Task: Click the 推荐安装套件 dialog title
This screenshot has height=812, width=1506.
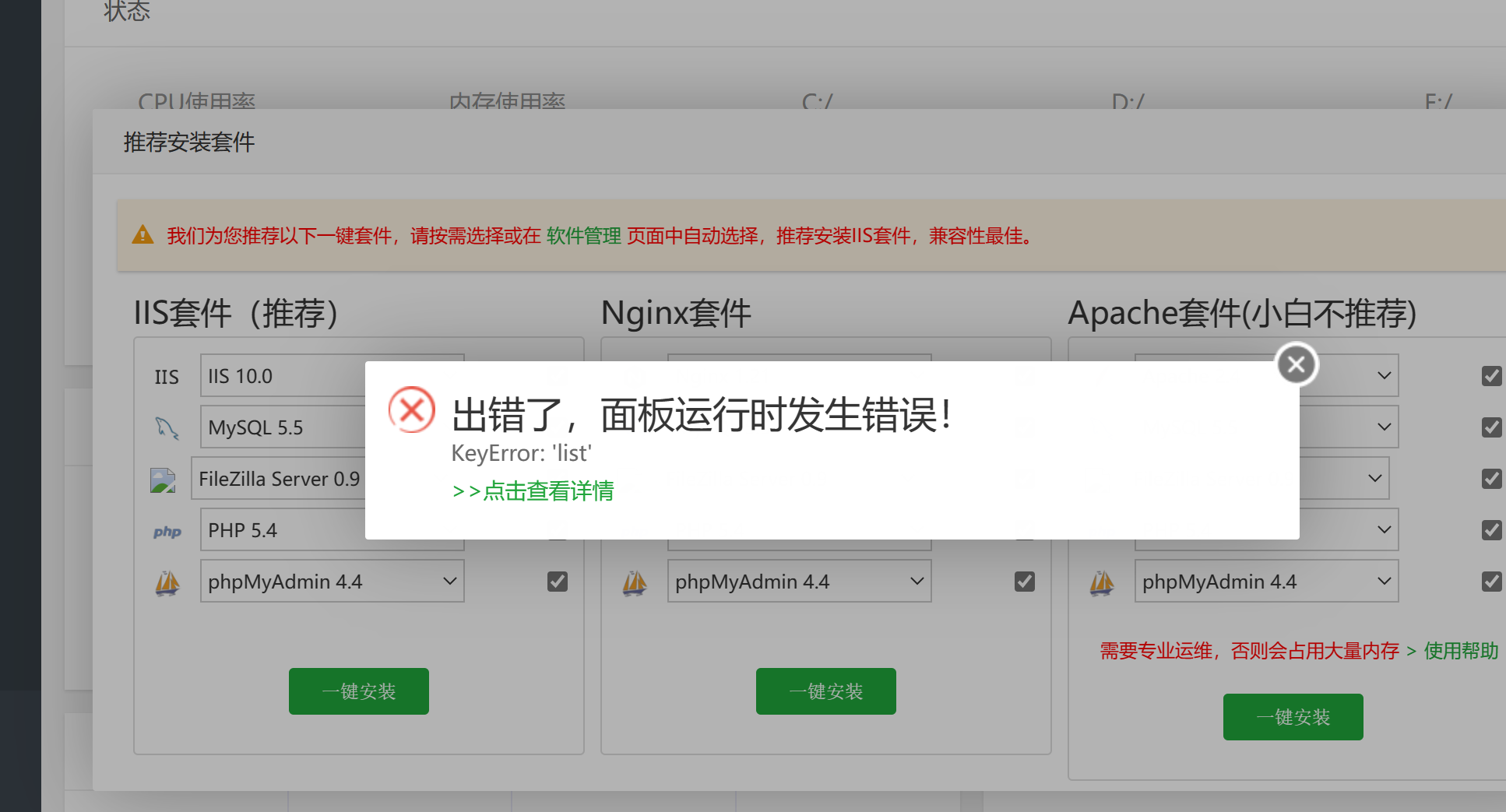Action: [x=189, y=142]
